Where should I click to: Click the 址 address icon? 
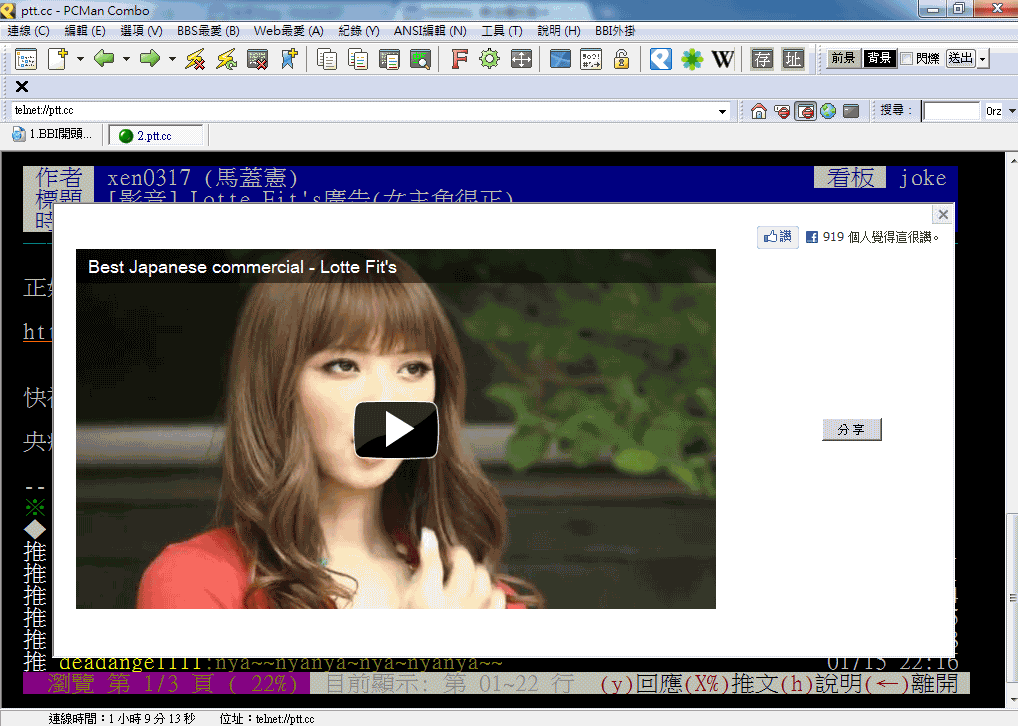pos(793,59)
